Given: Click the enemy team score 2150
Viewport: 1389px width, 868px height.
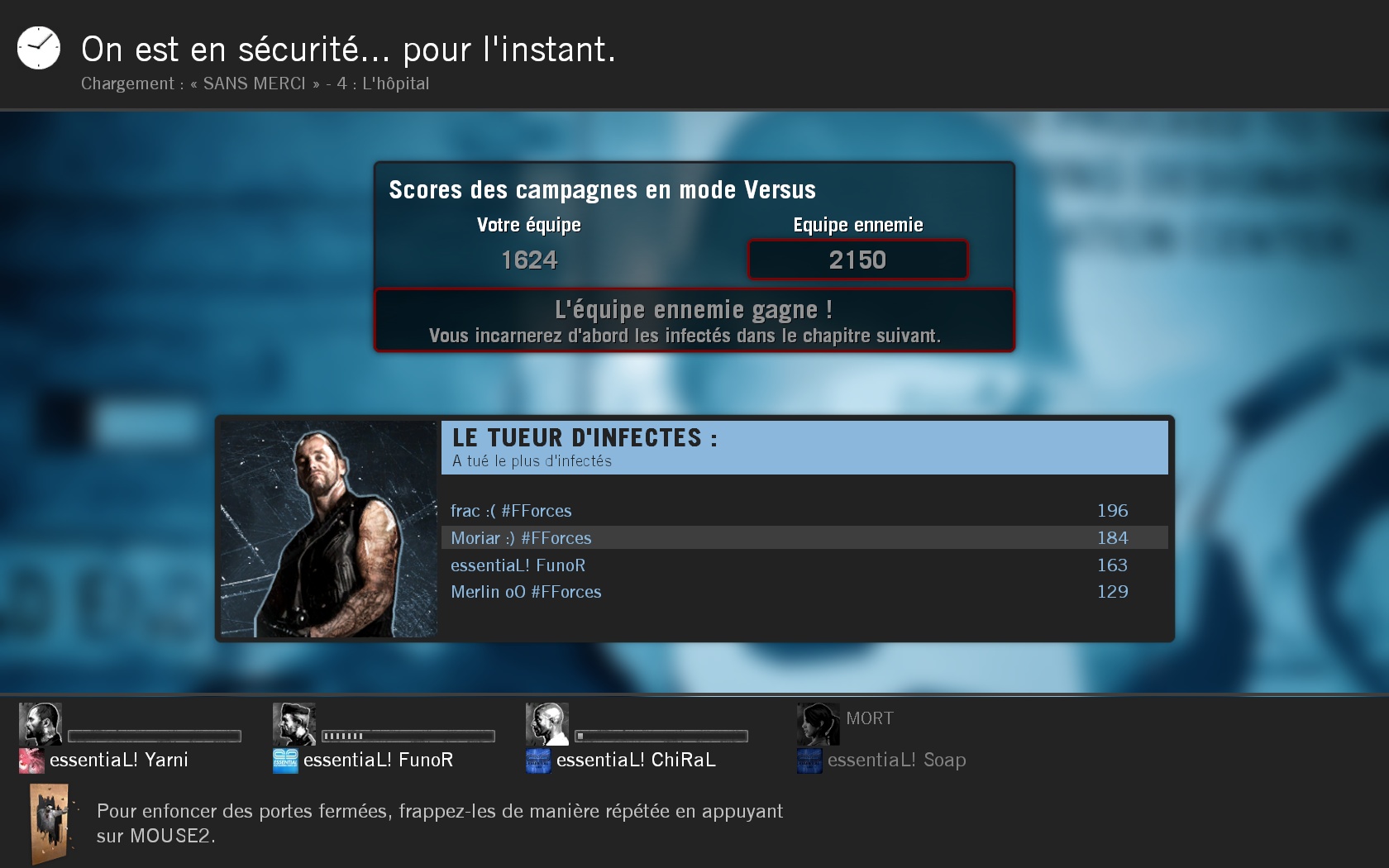Looking at the screenshot, I should click(x=857, y=260).
